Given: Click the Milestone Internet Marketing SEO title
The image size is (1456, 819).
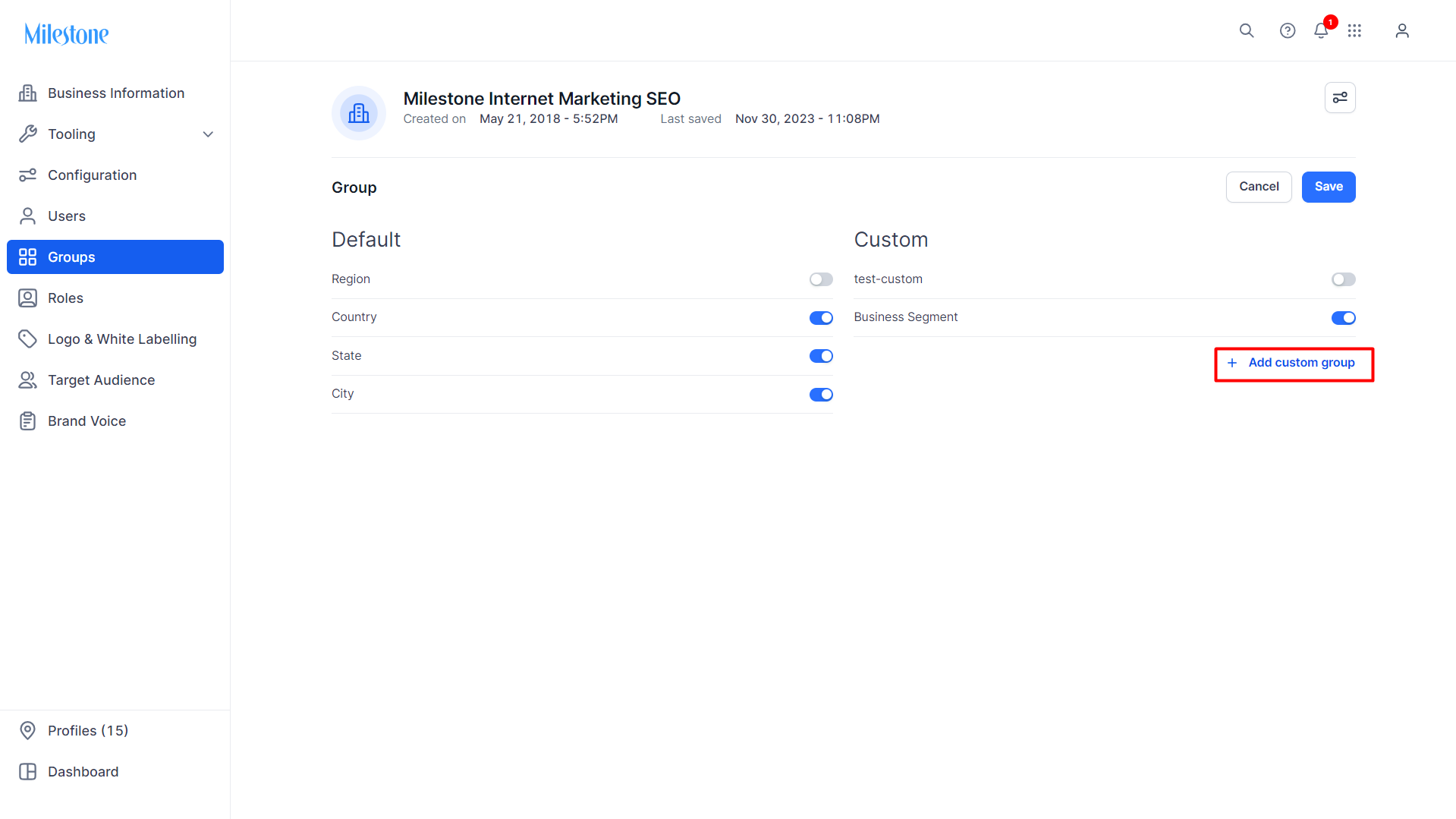Looking at the screenshot, I should pyautogui.click(x=542, y=99).
